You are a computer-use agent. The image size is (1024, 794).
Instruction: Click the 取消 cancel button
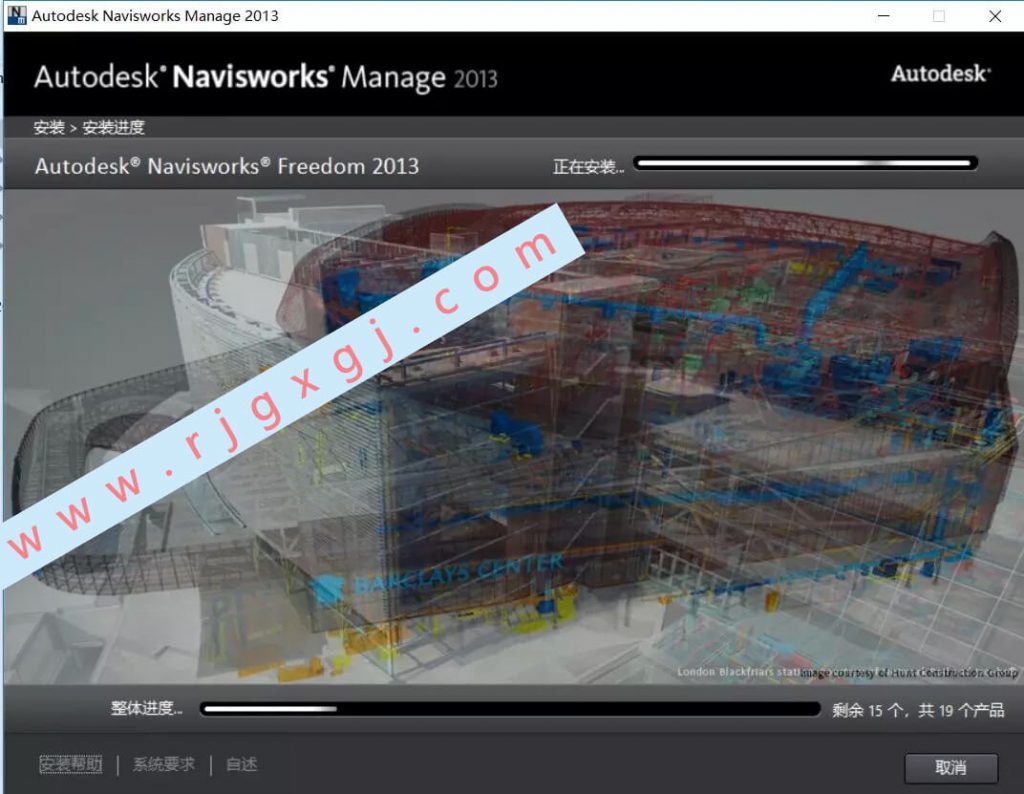(950, 768)
